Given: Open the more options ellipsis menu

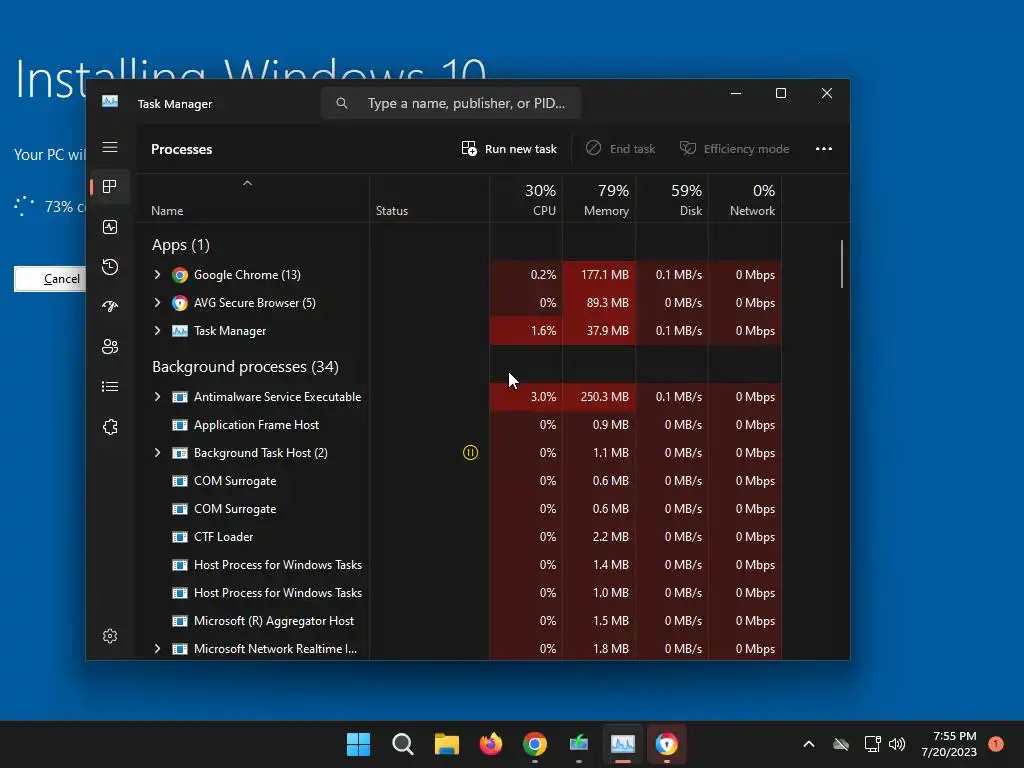Looking at the screenshot, I should coord(824,149).
